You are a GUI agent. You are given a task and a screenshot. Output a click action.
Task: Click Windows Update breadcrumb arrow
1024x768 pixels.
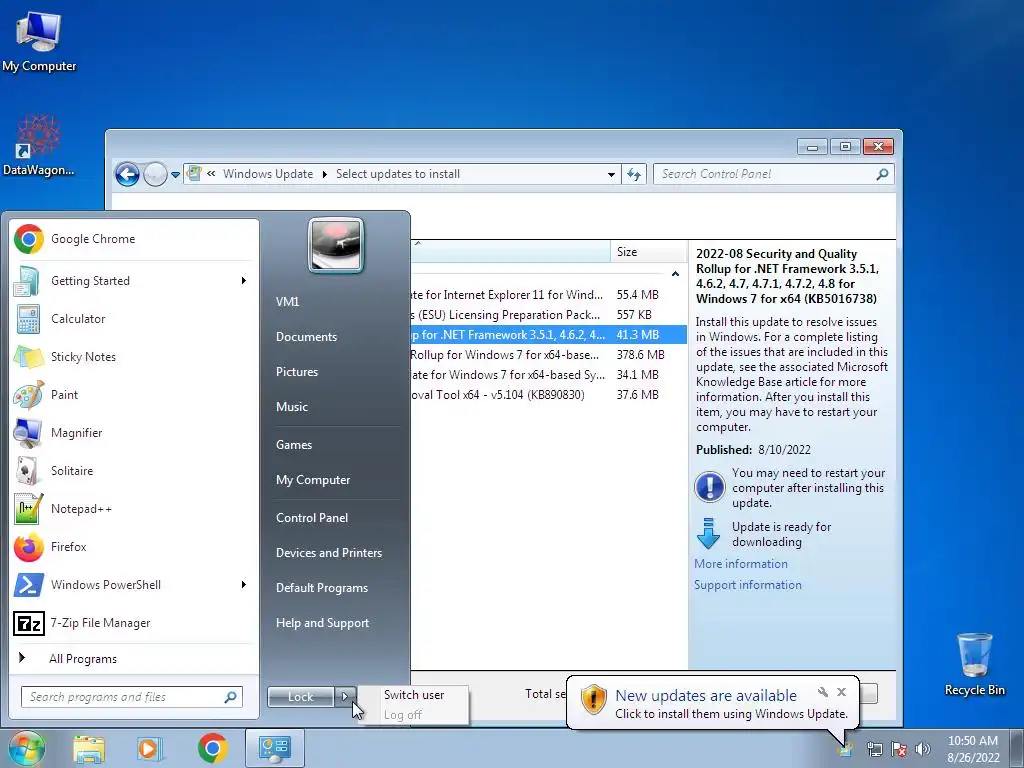[325, 174]
